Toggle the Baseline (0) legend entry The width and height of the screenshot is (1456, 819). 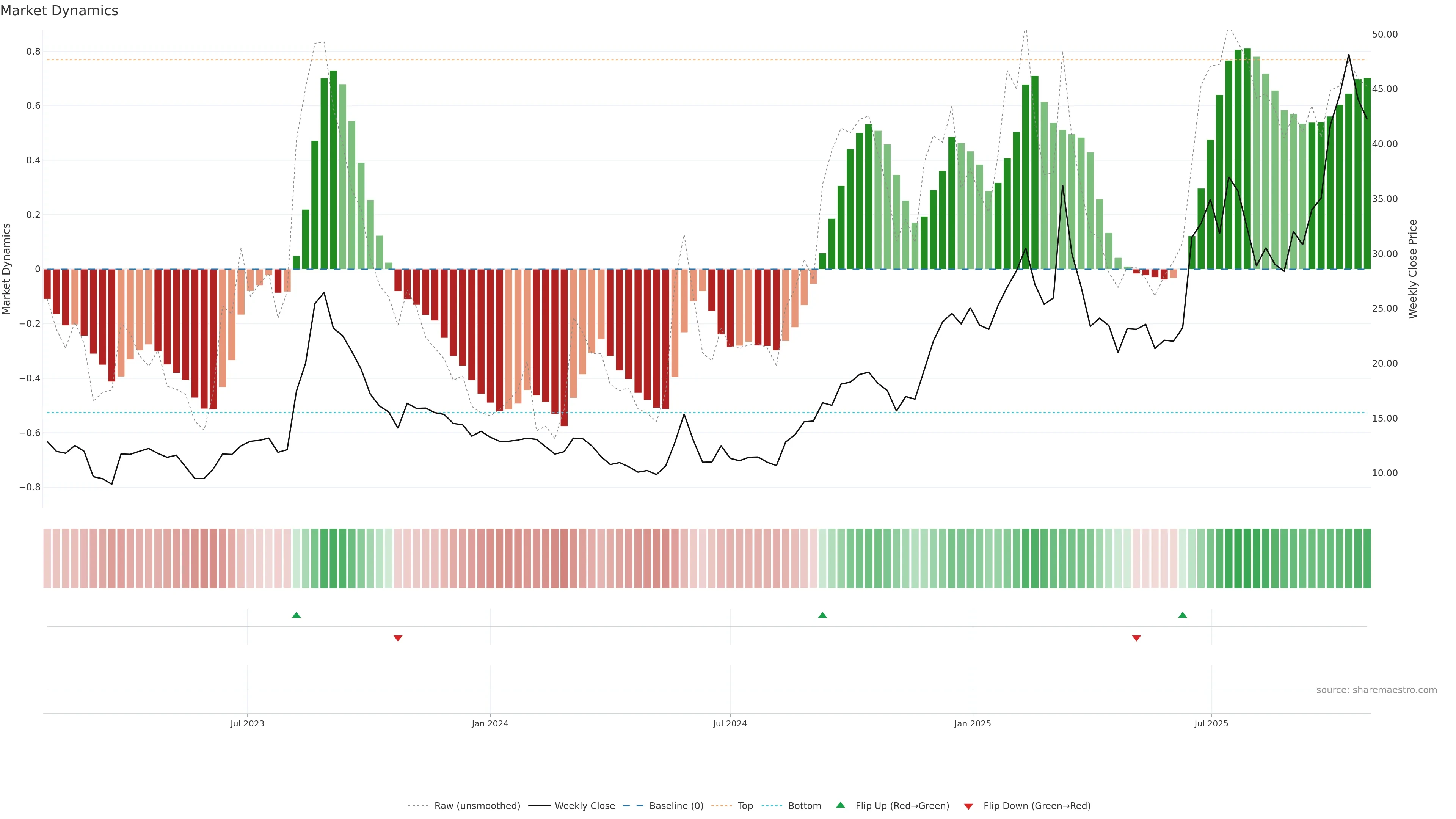coord(676,805)
